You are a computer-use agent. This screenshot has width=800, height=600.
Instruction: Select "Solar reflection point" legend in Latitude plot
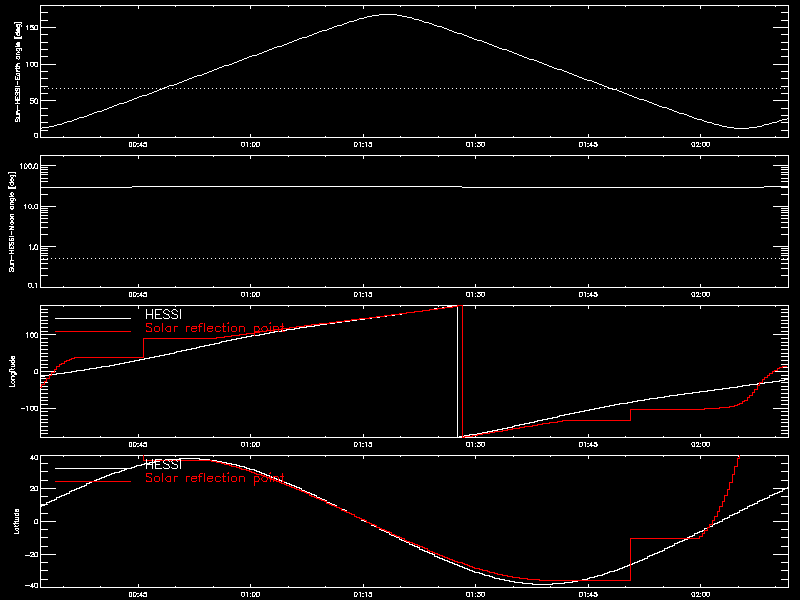[215, 478]
